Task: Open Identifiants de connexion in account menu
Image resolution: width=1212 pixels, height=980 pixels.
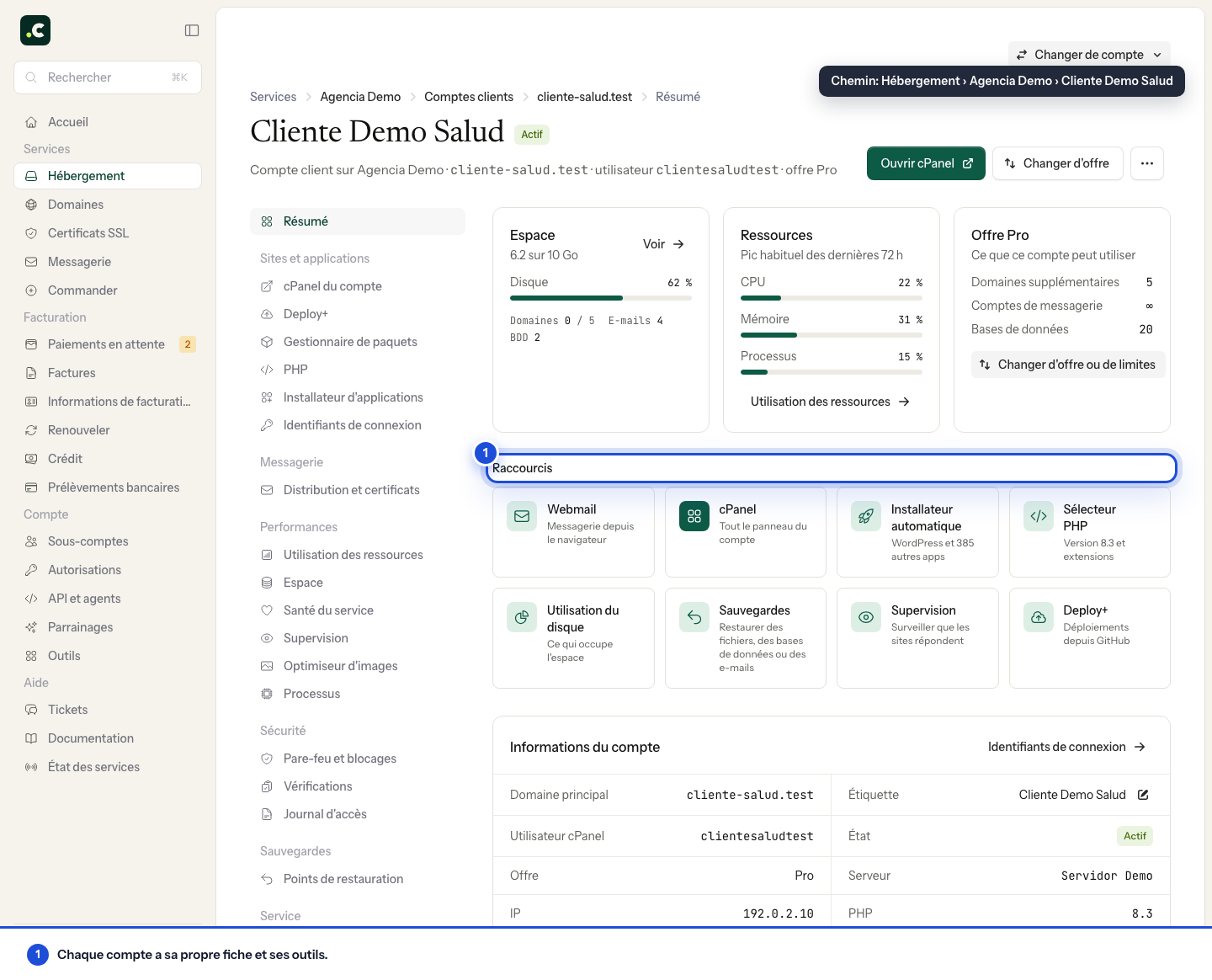Action: click(358, 425)
